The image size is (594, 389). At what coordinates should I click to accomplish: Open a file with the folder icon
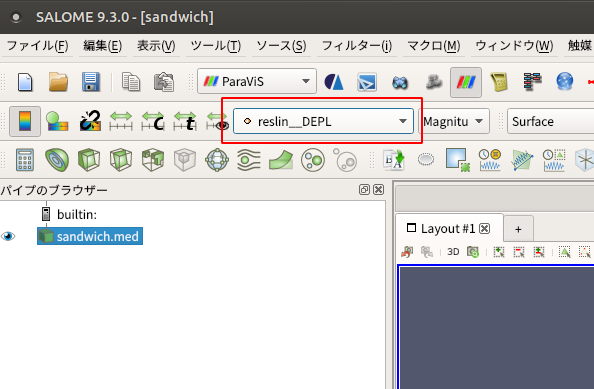pos(58,82)
